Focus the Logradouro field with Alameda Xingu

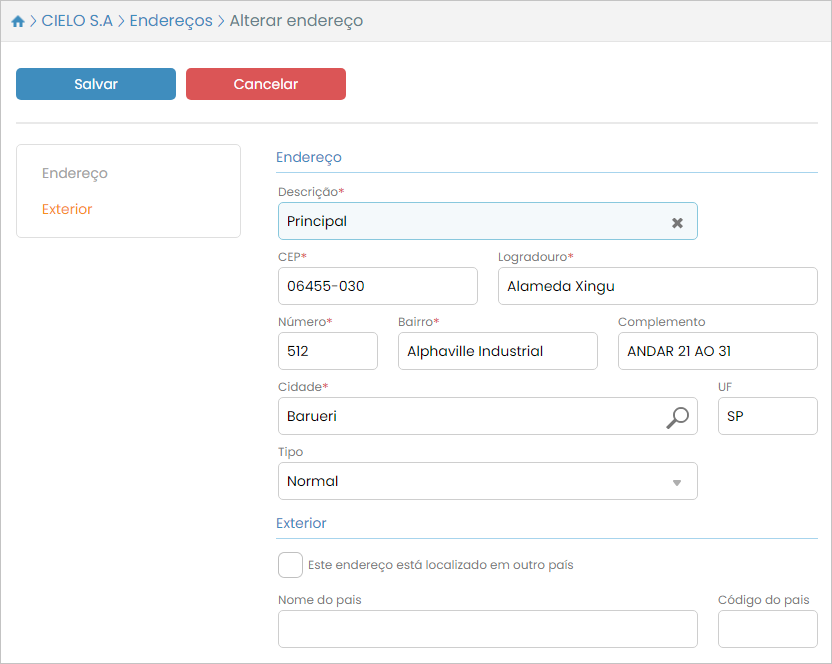657,286
